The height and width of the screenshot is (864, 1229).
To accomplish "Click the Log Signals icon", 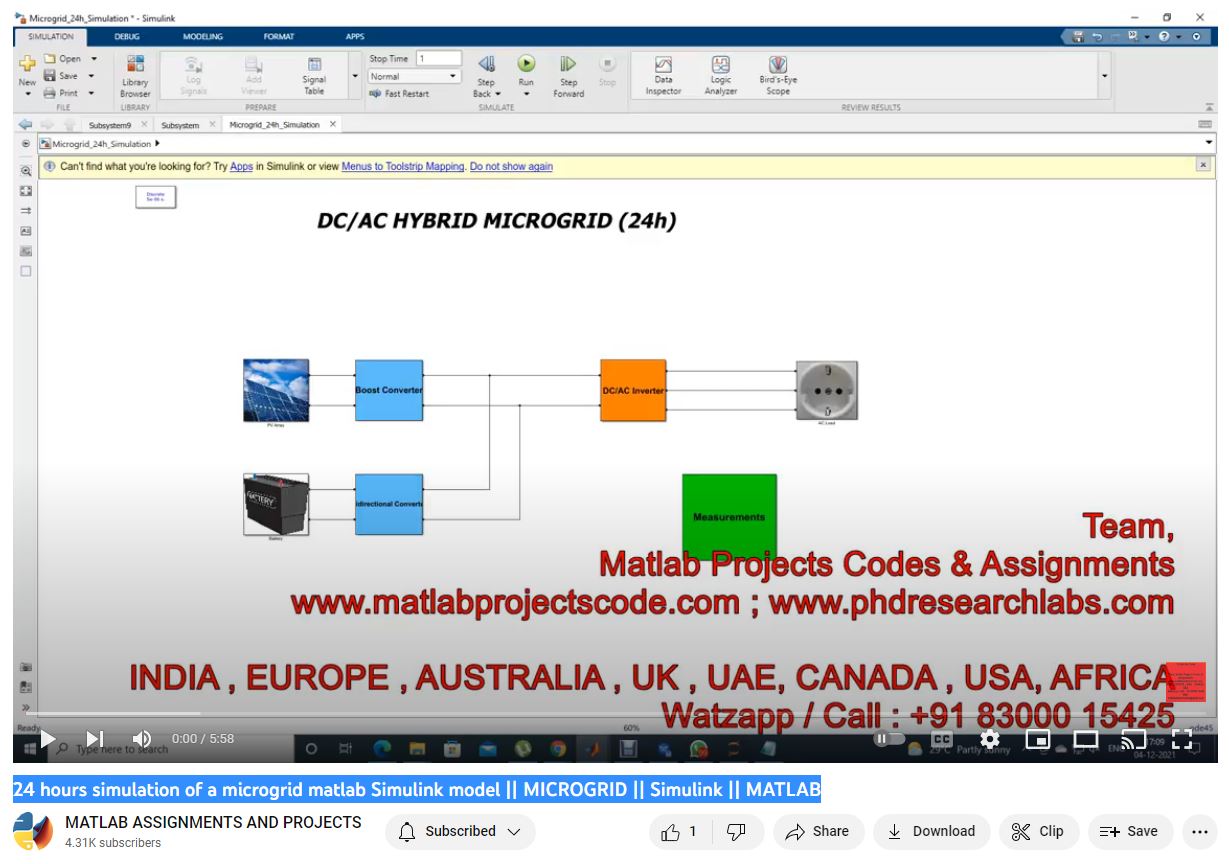I will click(194, 65).
